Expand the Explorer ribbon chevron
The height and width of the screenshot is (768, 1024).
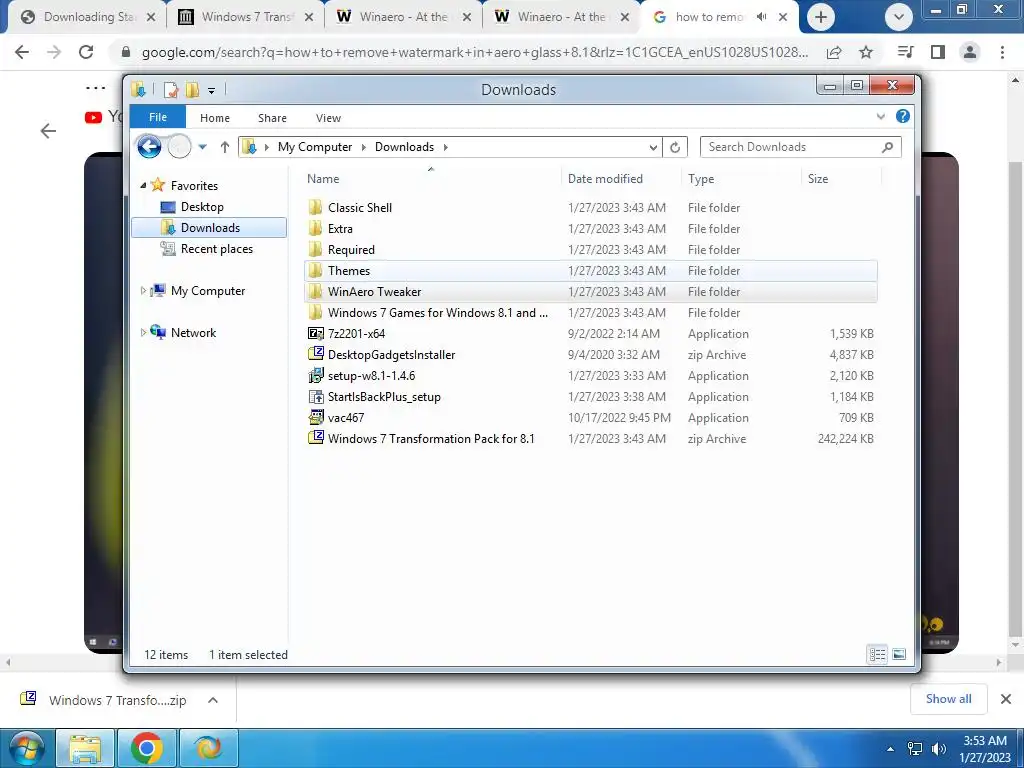pos(880,116)
